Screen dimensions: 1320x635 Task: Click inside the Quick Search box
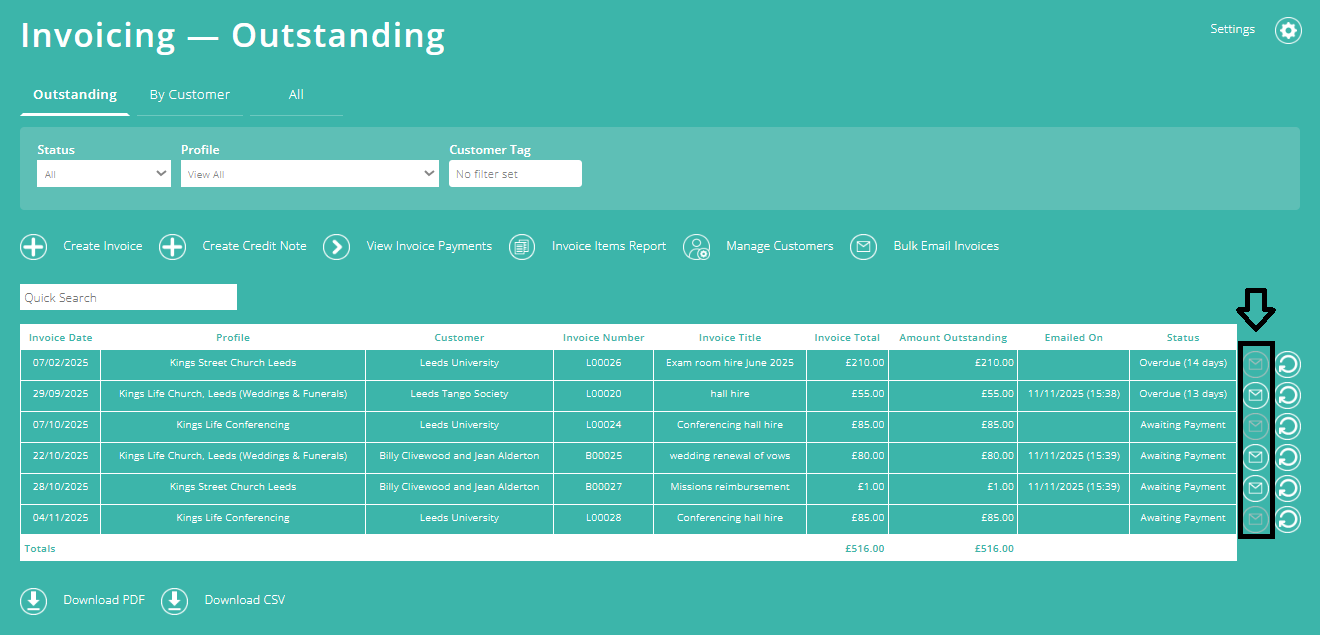[128, 297]
